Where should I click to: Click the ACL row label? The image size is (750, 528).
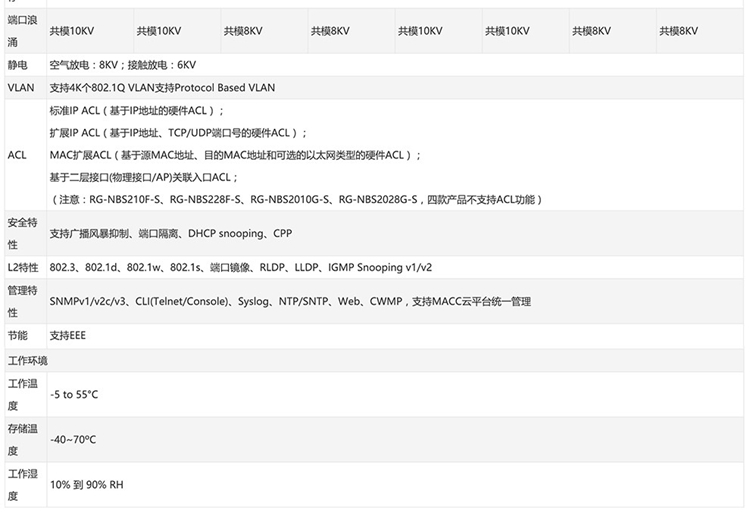click(17, 155)
